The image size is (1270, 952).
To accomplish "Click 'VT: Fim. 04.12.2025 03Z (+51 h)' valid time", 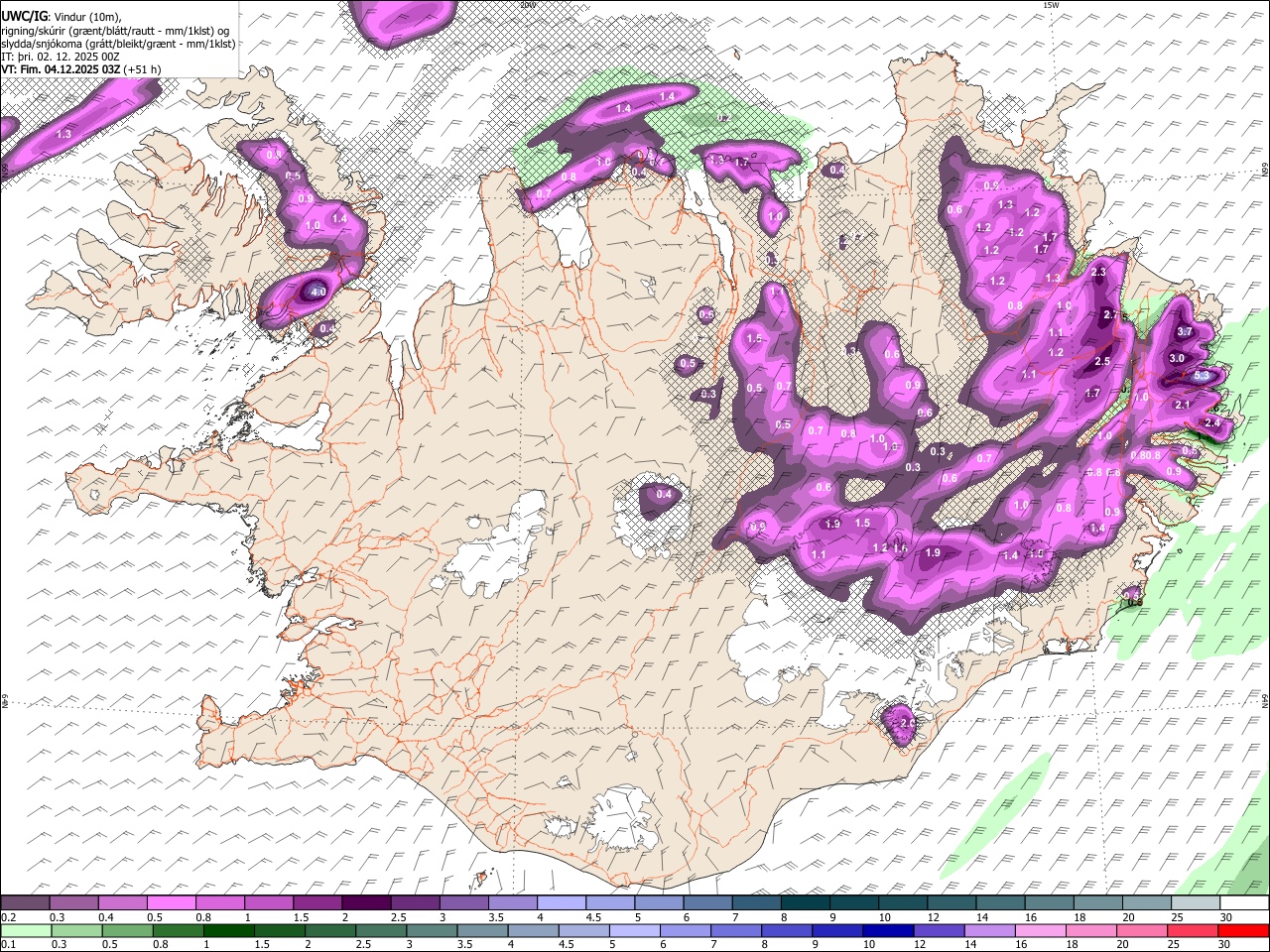I will 80,69.
